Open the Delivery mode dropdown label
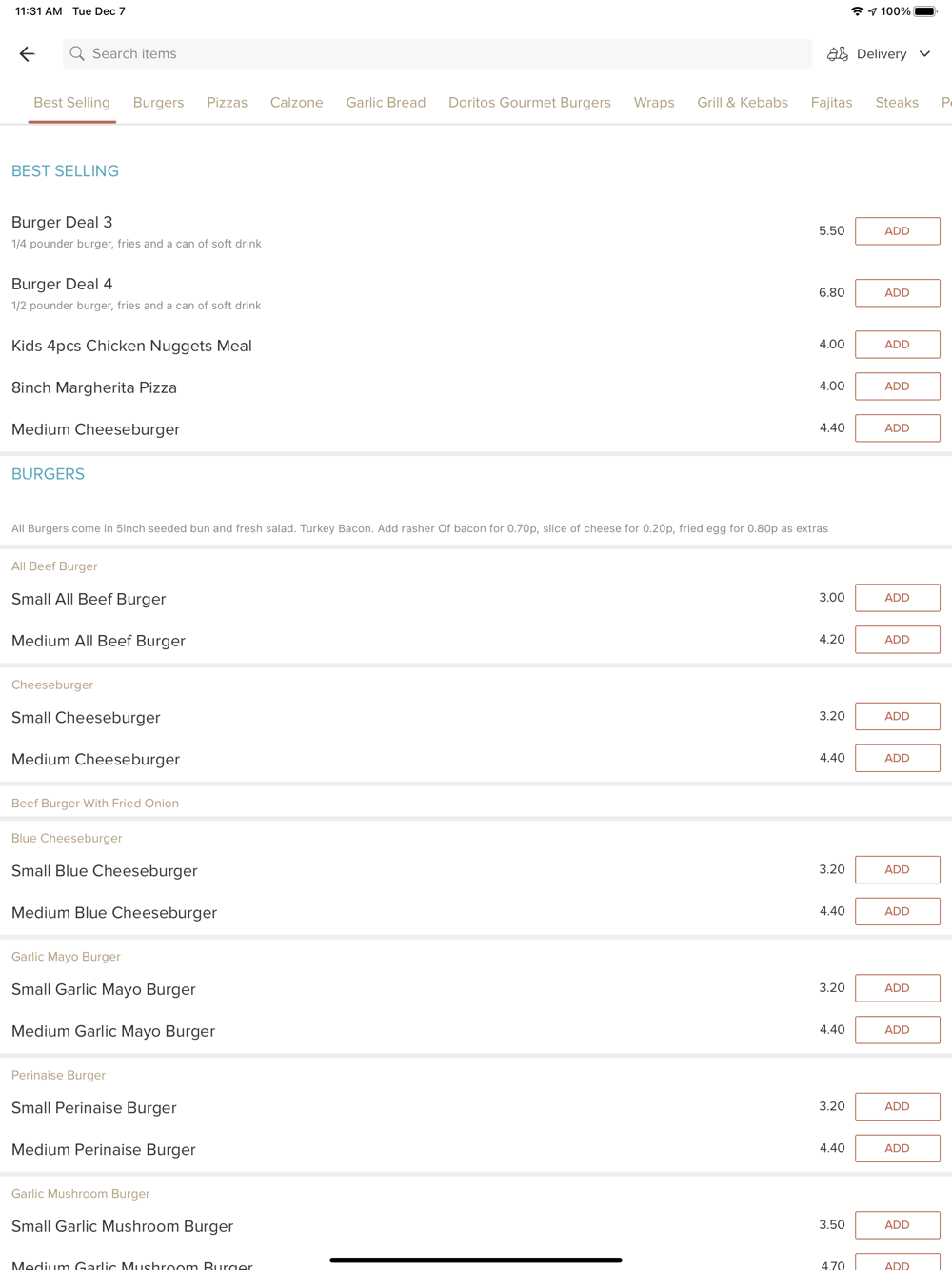 click(881, 54)
